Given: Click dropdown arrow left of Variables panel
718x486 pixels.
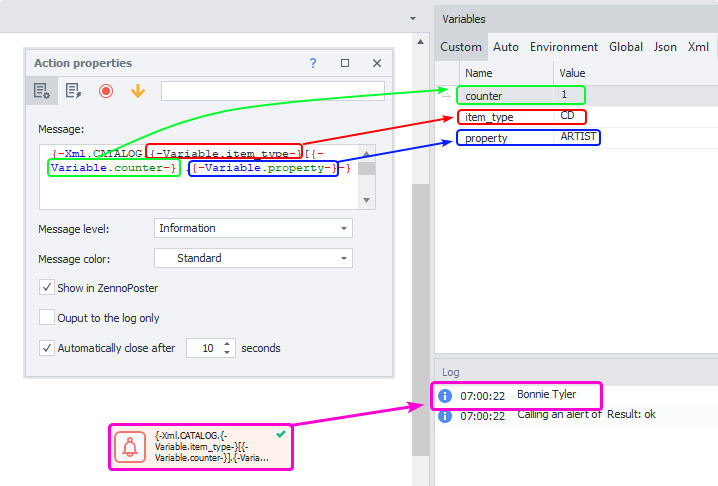Looking at the screenshot, I should point(413,19).
